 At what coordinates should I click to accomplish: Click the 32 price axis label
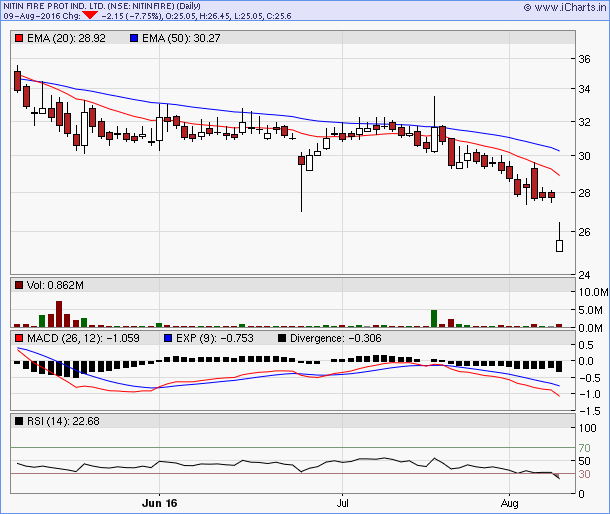tap(584, 122)
